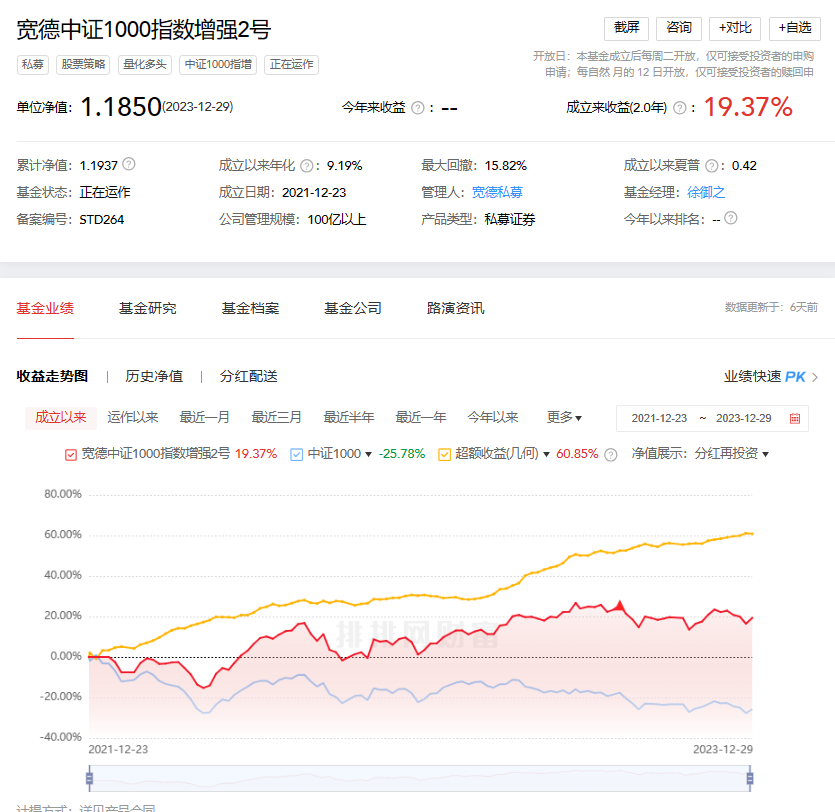The height and width of the screenshot is (812, 835).
Task: Click start date 2021-12-23 field
Action: pos(659,419)
